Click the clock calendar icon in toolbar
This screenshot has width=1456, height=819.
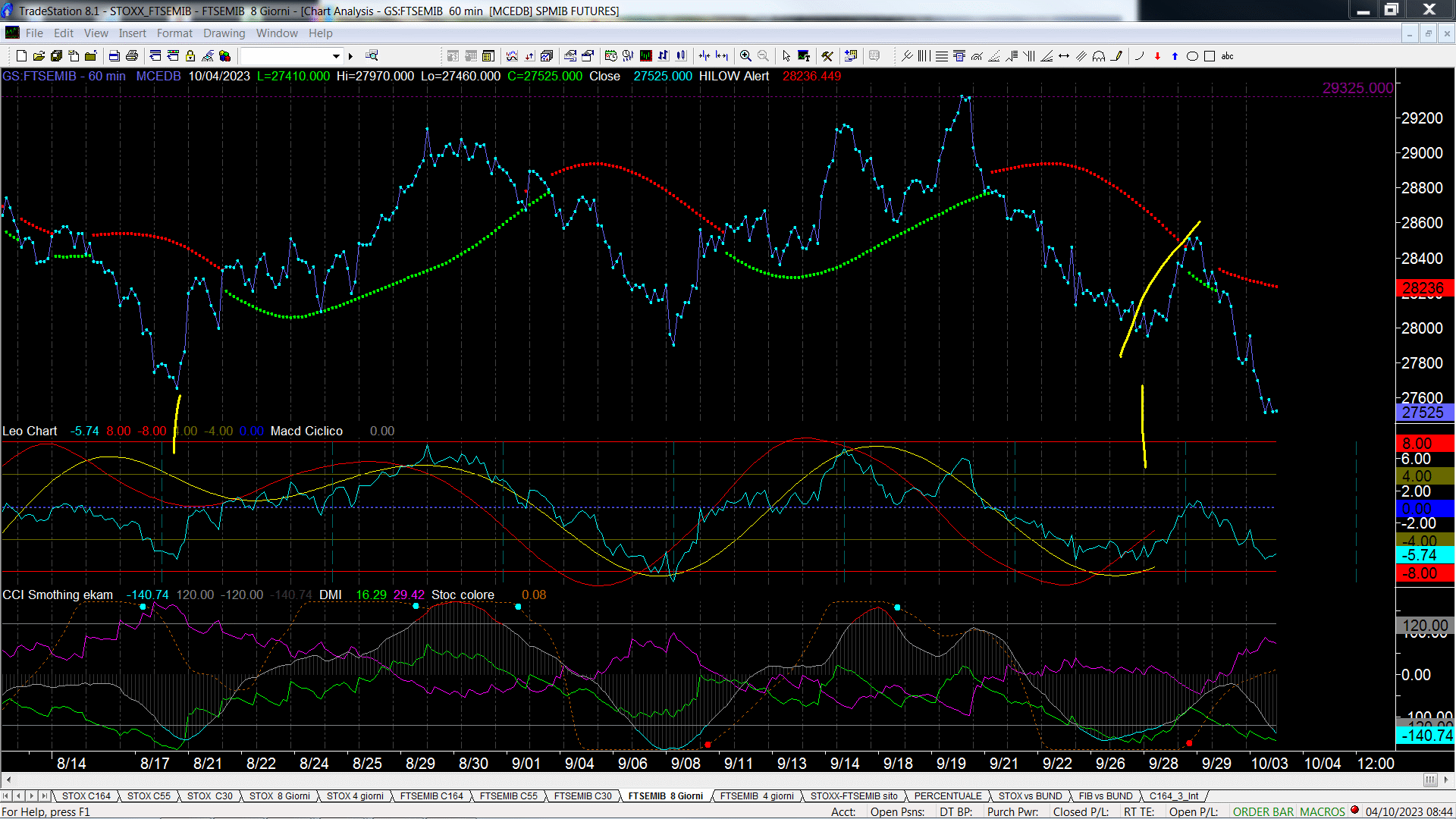[611, 56]
